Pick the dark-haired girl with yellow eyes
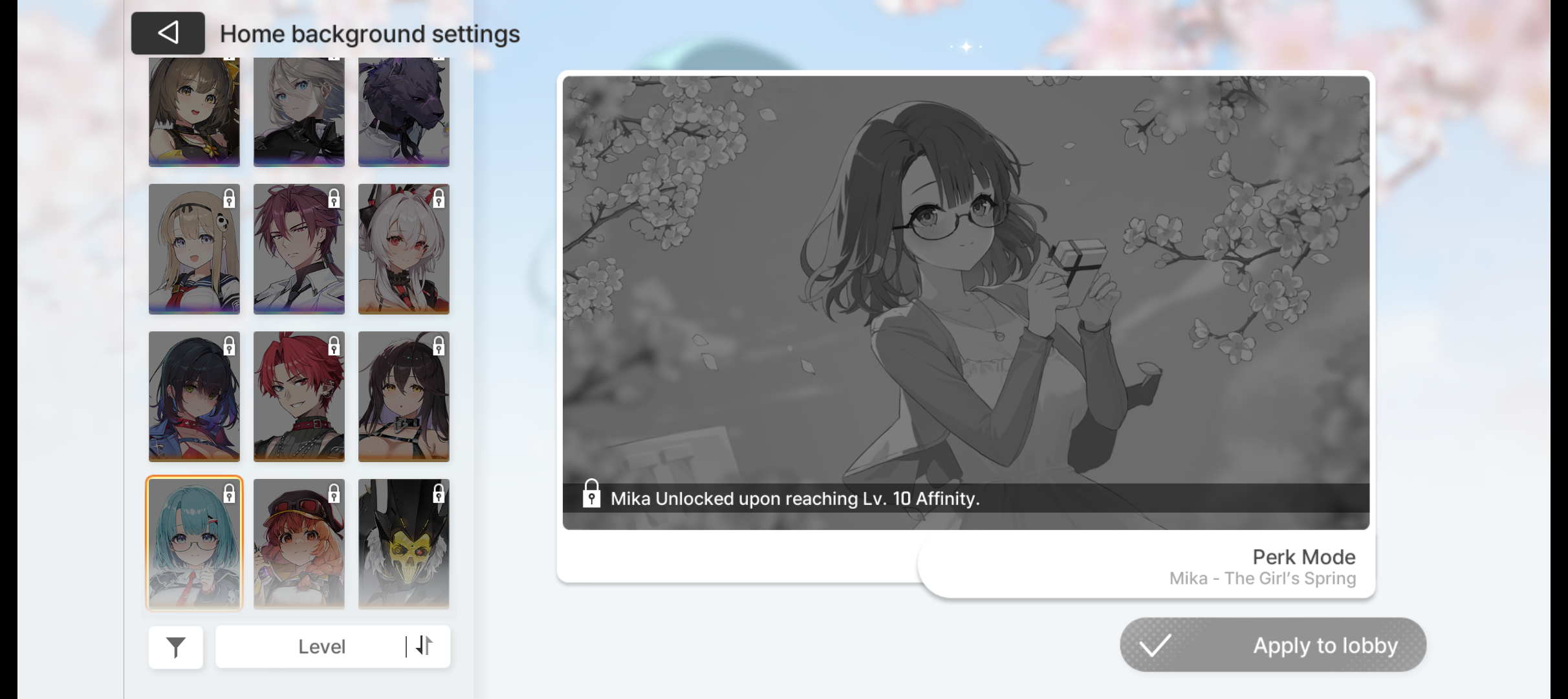This screenshot has height=699, width=1568. pyautogui.click(x=404, y=396)
